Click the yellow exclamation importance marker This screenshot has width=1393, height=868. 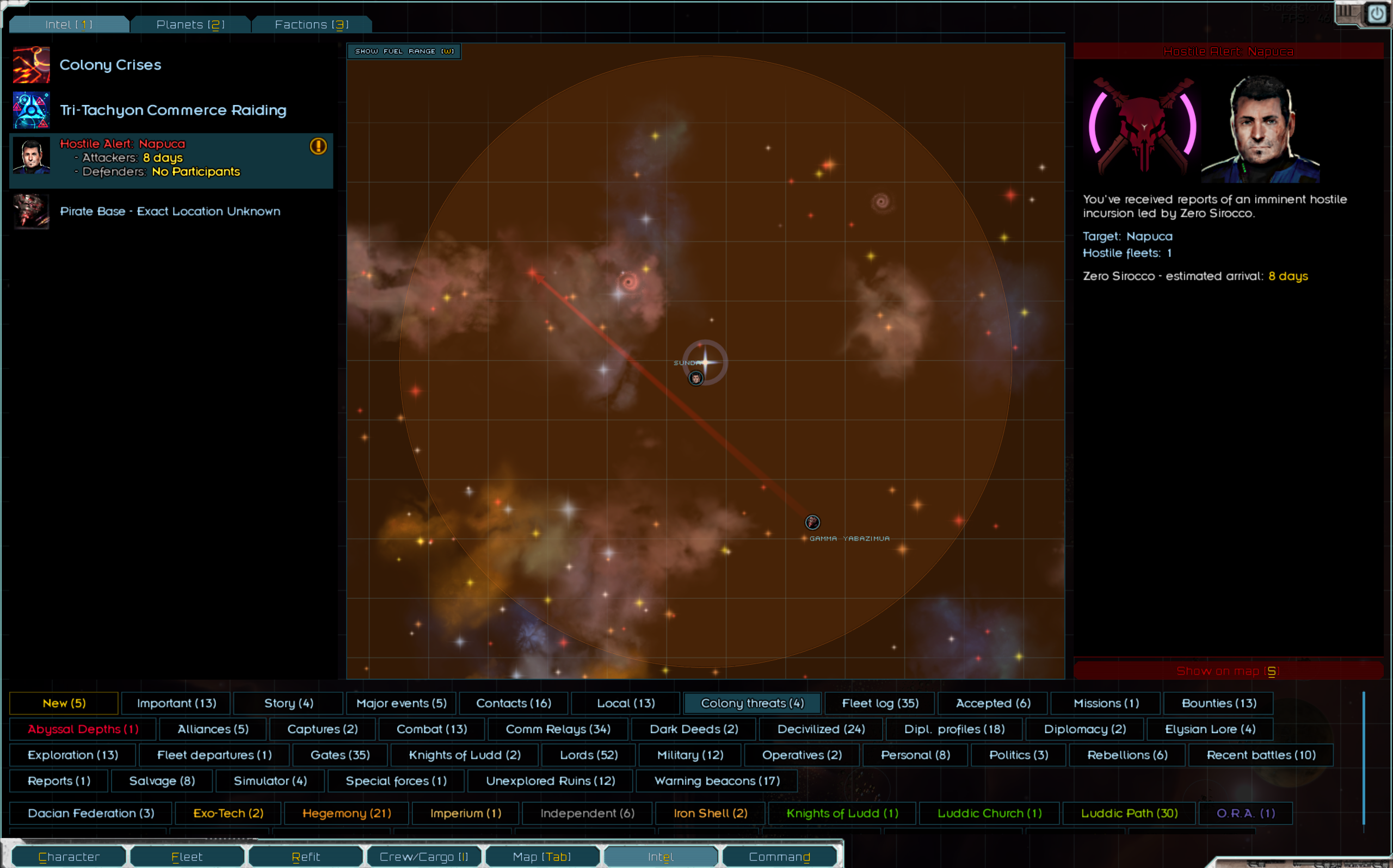[318, 146]
